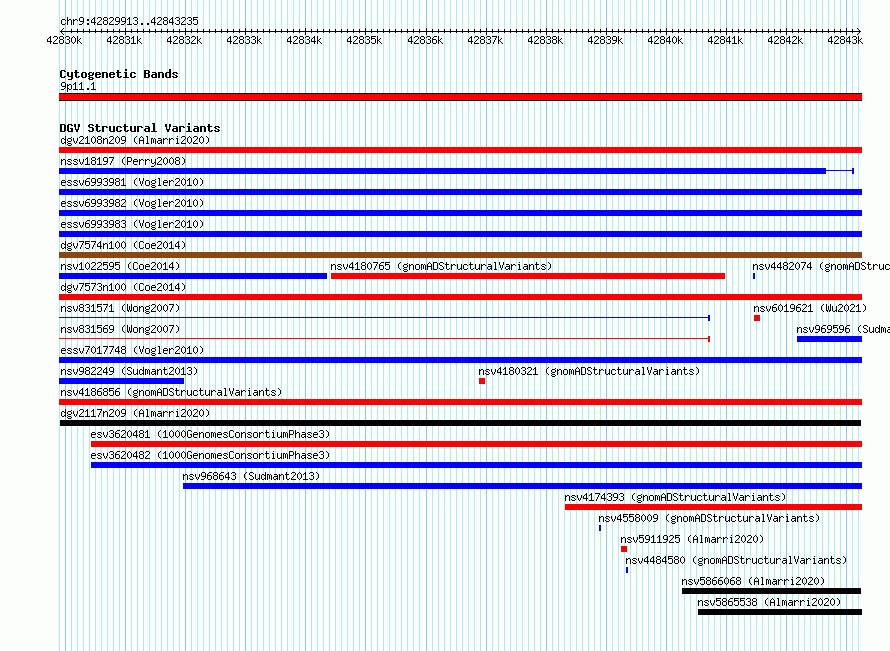Click the 9p11.1 cytogenetic band bar
This screenshot has height=651, width=890.
[x=460, y=97]
